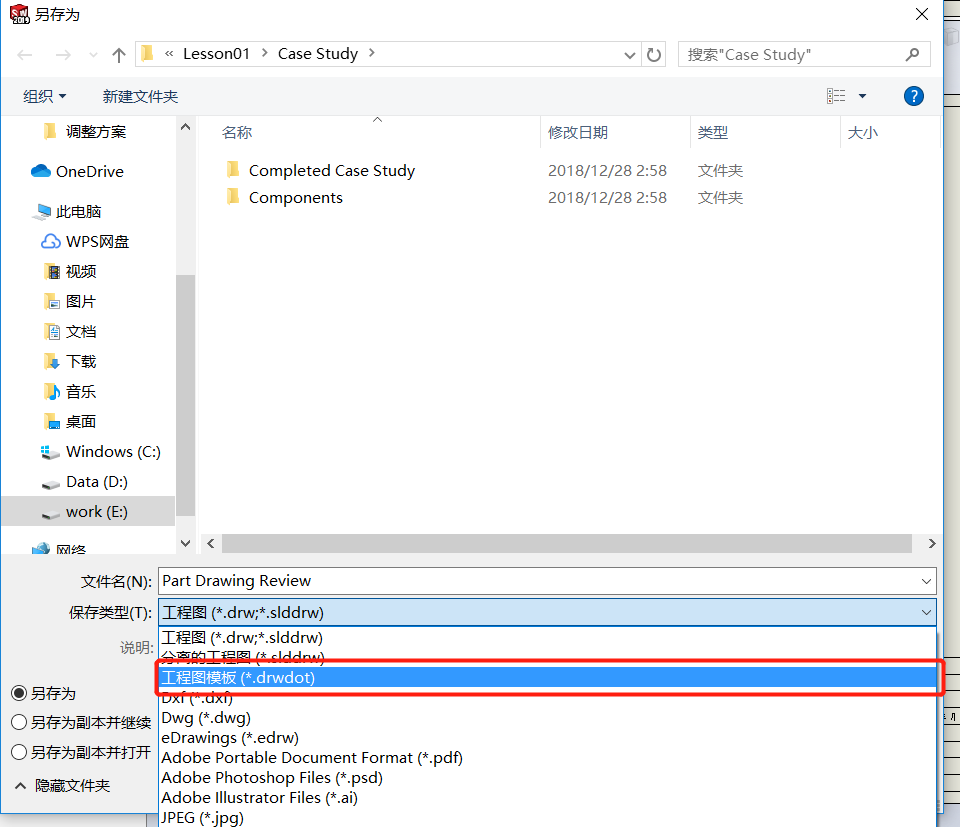Refresh the Case Study folder
Image resolution: width=960 pixels, height=827 pixels.
[654, 54]
